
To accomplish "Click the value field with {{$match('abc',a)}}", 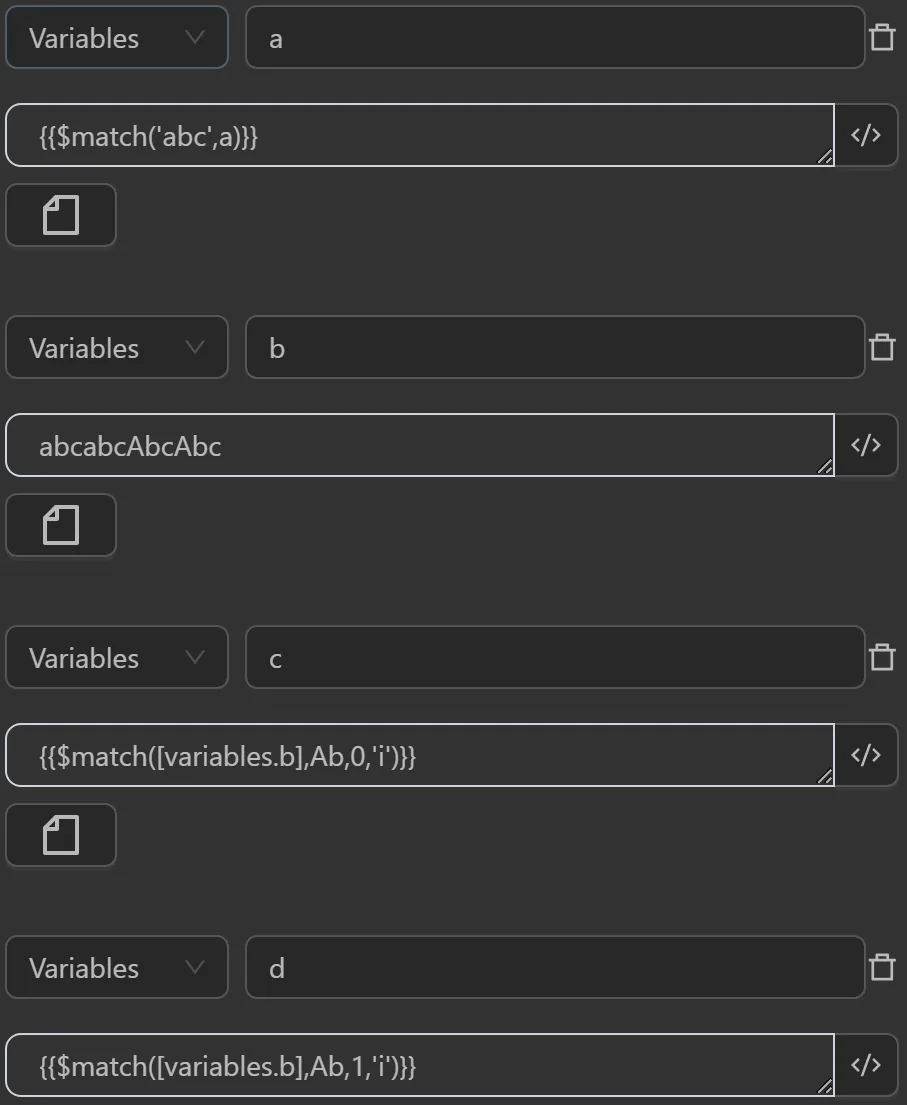I will click(420, 136).
